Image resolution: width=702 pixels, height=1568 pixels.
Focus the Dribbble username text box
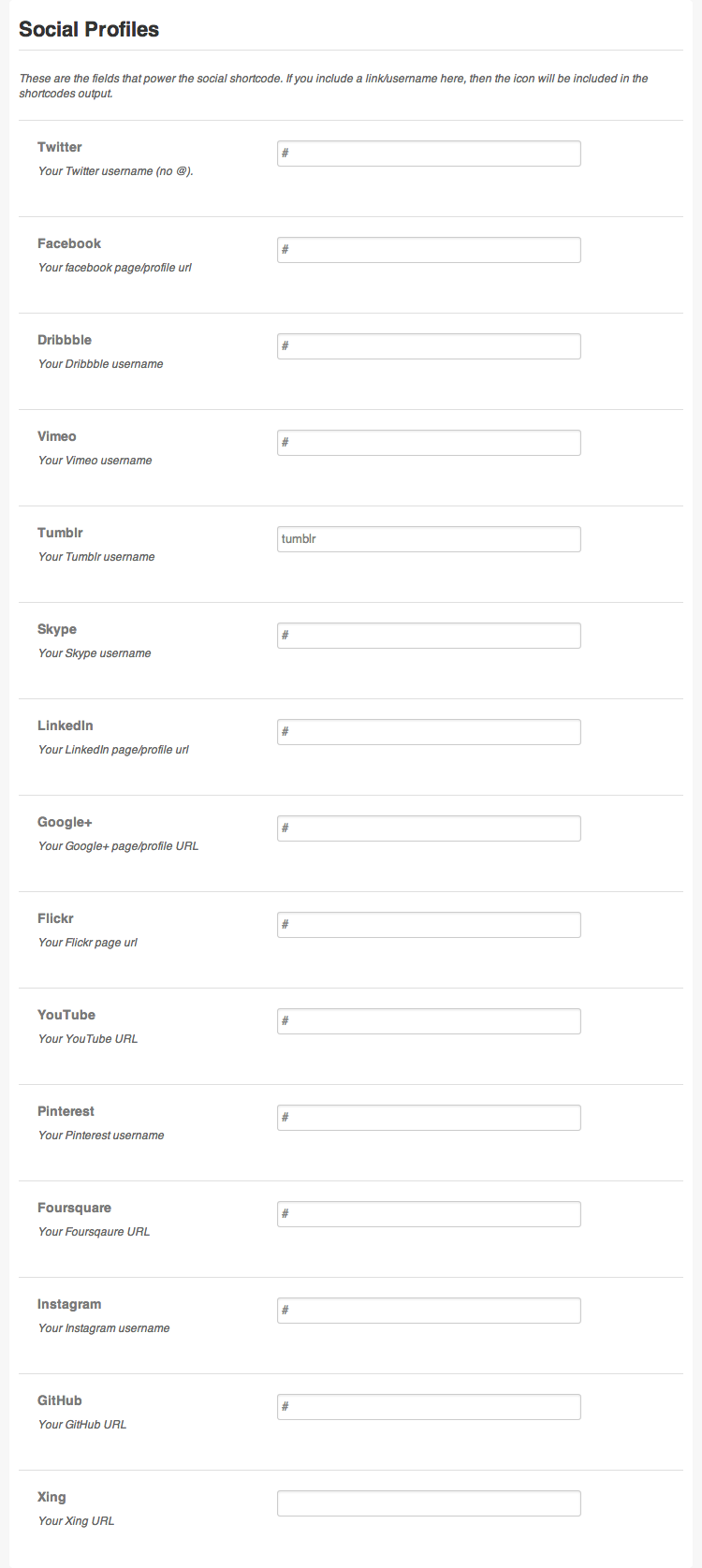pyautogui.click(x=429, y=346)
